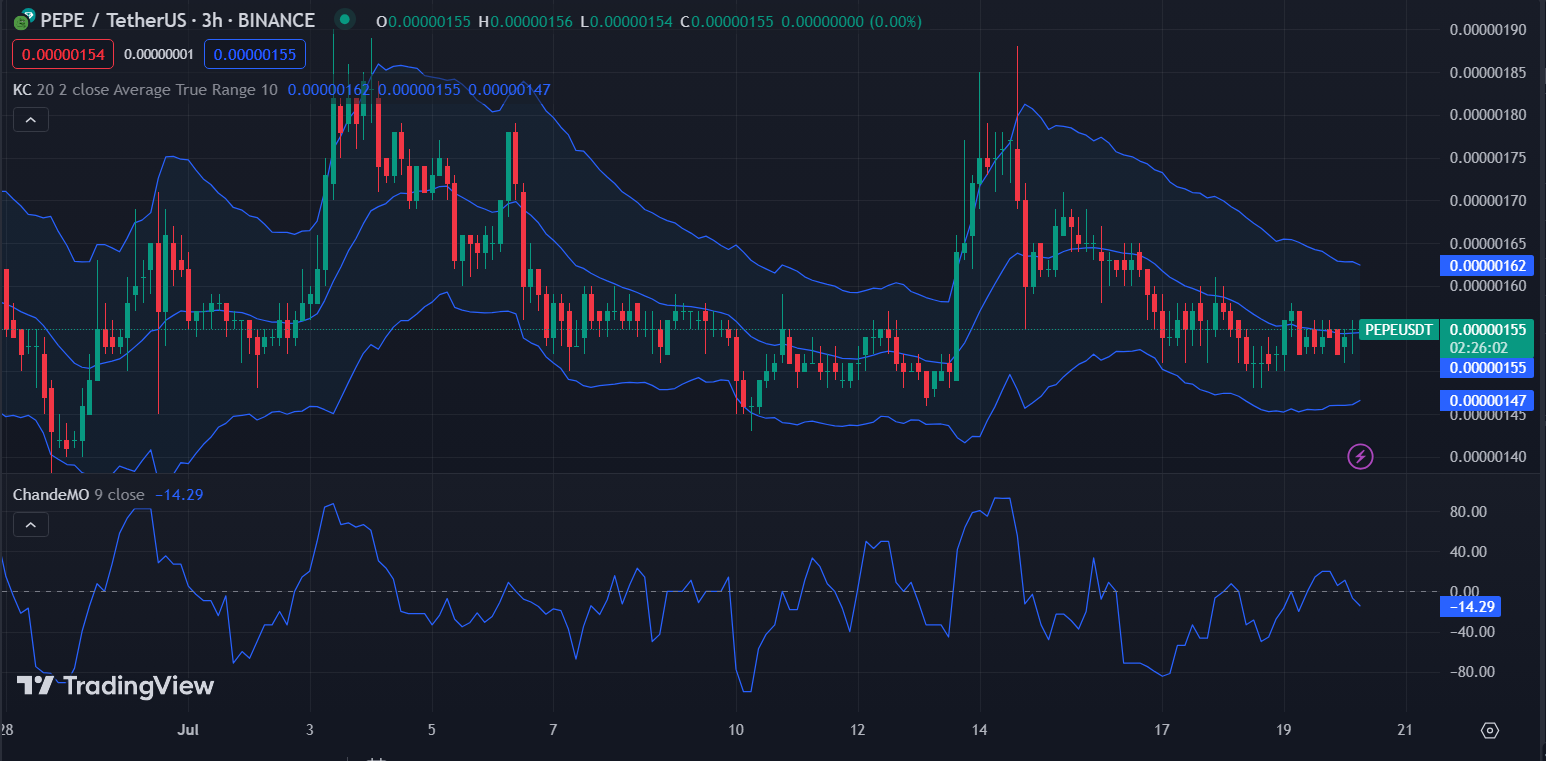Screen dimensions: 1546x761
Task: Click the PEPEUSDT price label tag
Action: (1398, 329)
